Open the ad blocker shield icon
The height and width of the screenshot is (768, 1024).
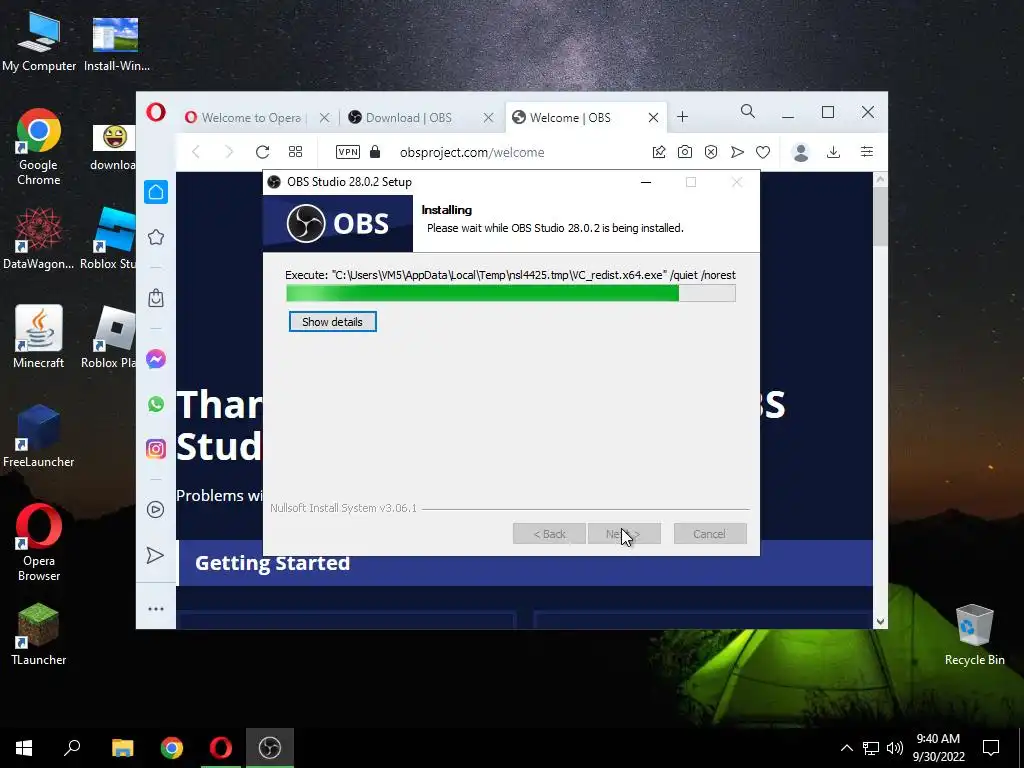click(711, 152)
